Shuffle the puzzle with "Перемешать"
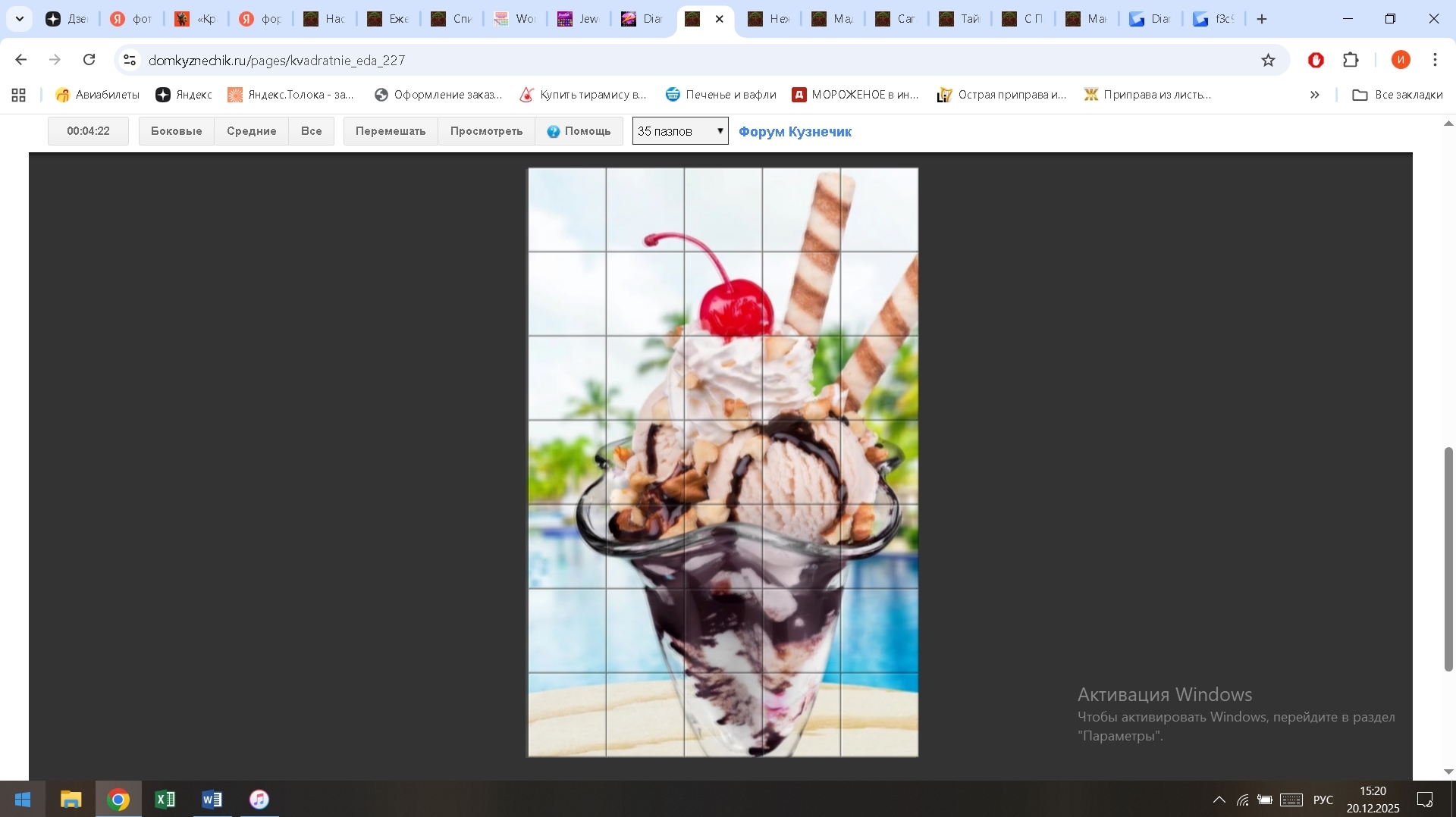Screen dimensions: 1456x817 391,131
